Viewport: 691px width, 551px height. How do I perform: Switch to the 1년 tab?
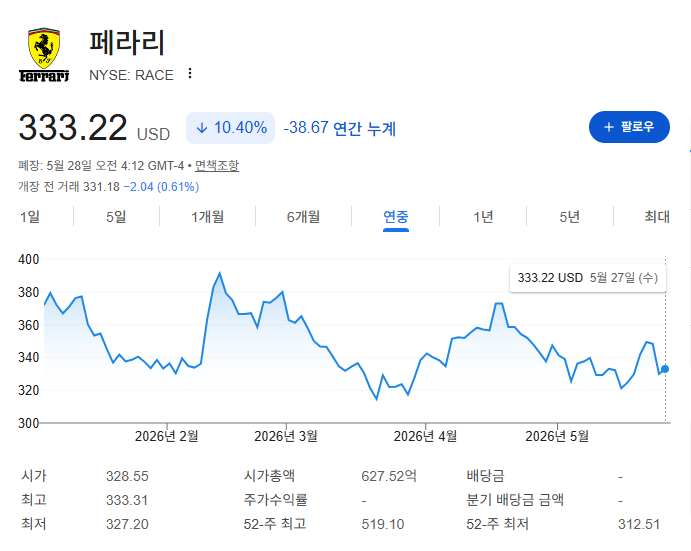point(483,216)
